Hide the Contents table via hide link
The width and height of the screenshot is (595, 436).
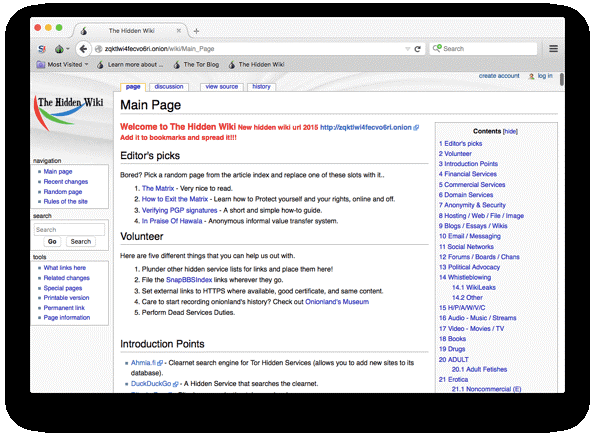point(510,131)
